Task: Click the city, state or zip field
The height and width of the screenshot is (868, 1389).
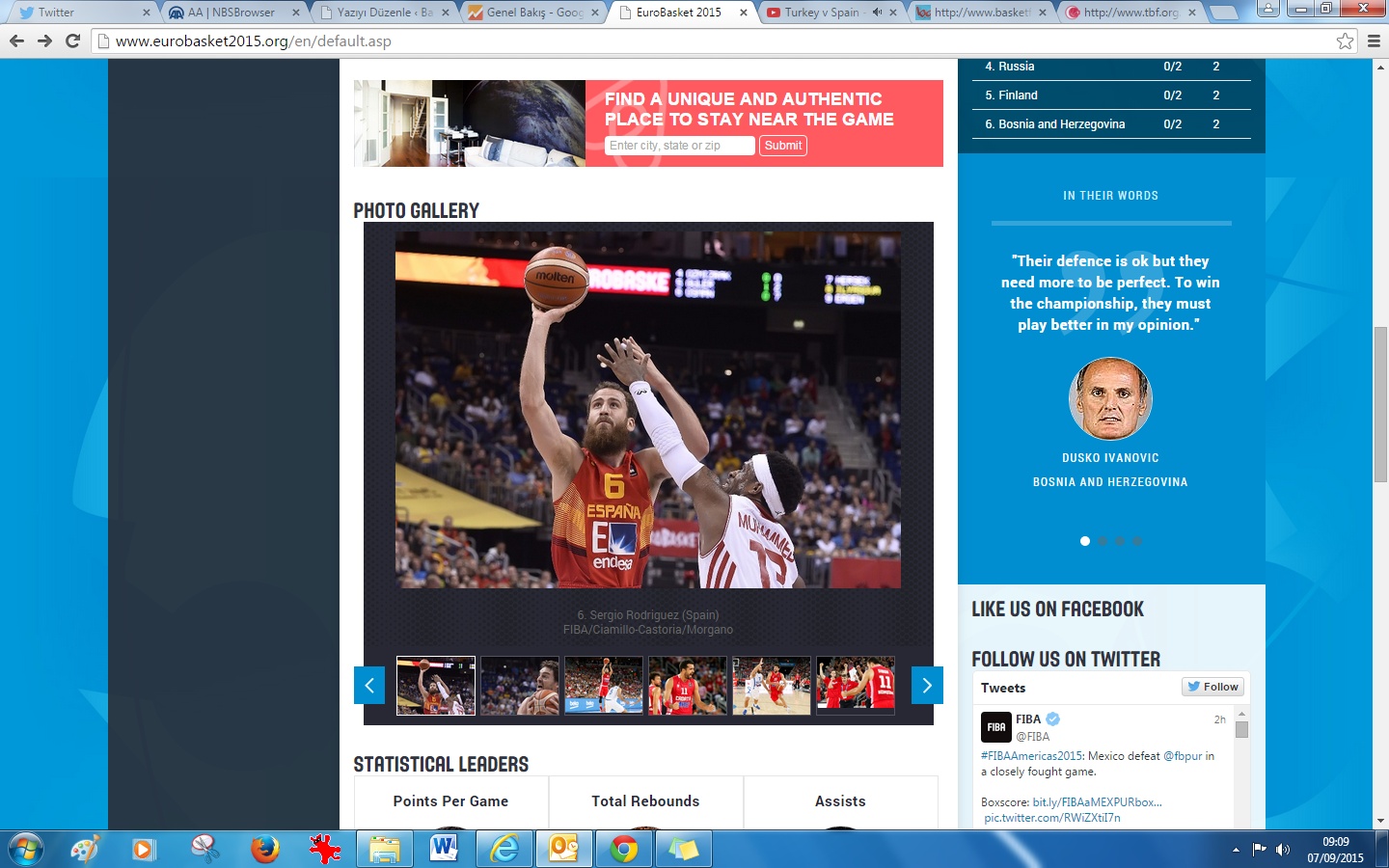Action: tap(679, 146)
